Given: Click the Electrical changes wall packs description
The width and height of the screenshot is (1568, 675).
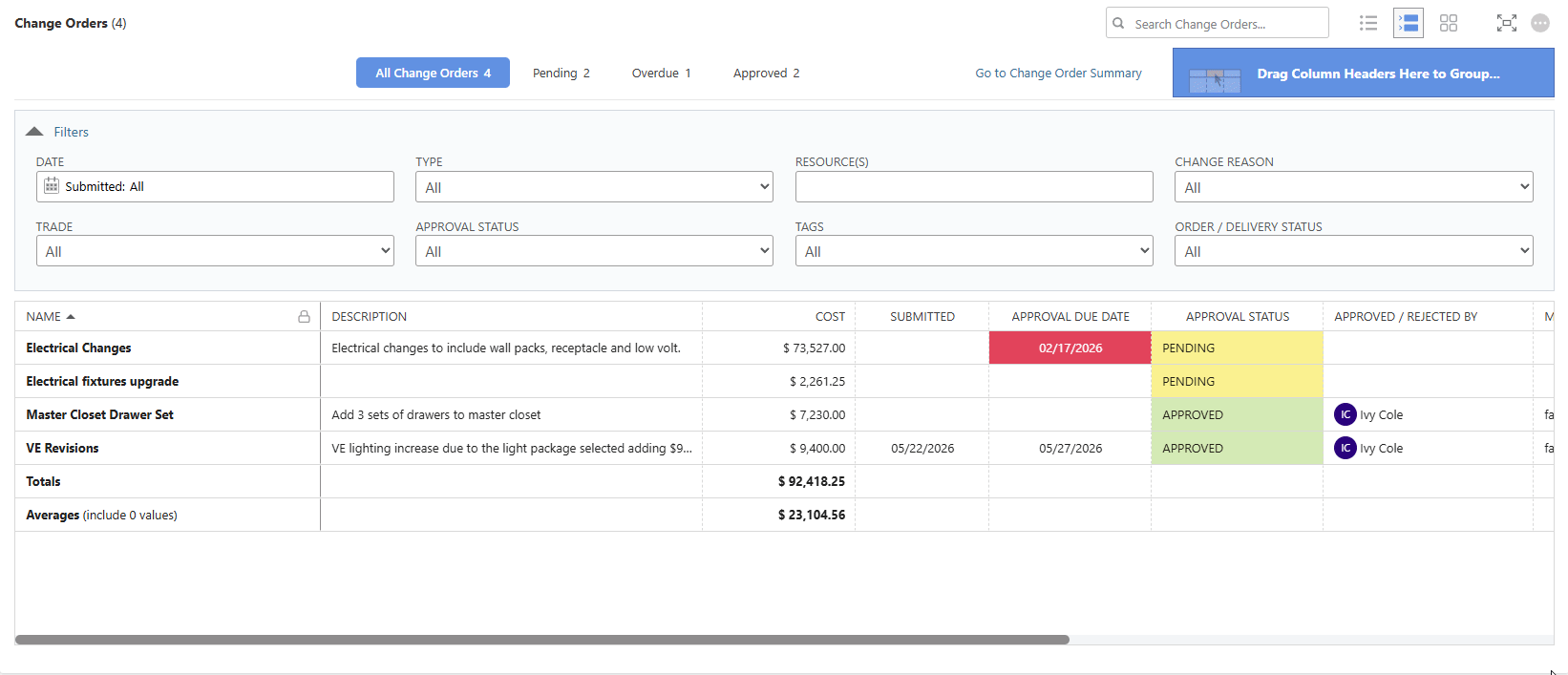Looking at the screenshot, I should 506,348.
